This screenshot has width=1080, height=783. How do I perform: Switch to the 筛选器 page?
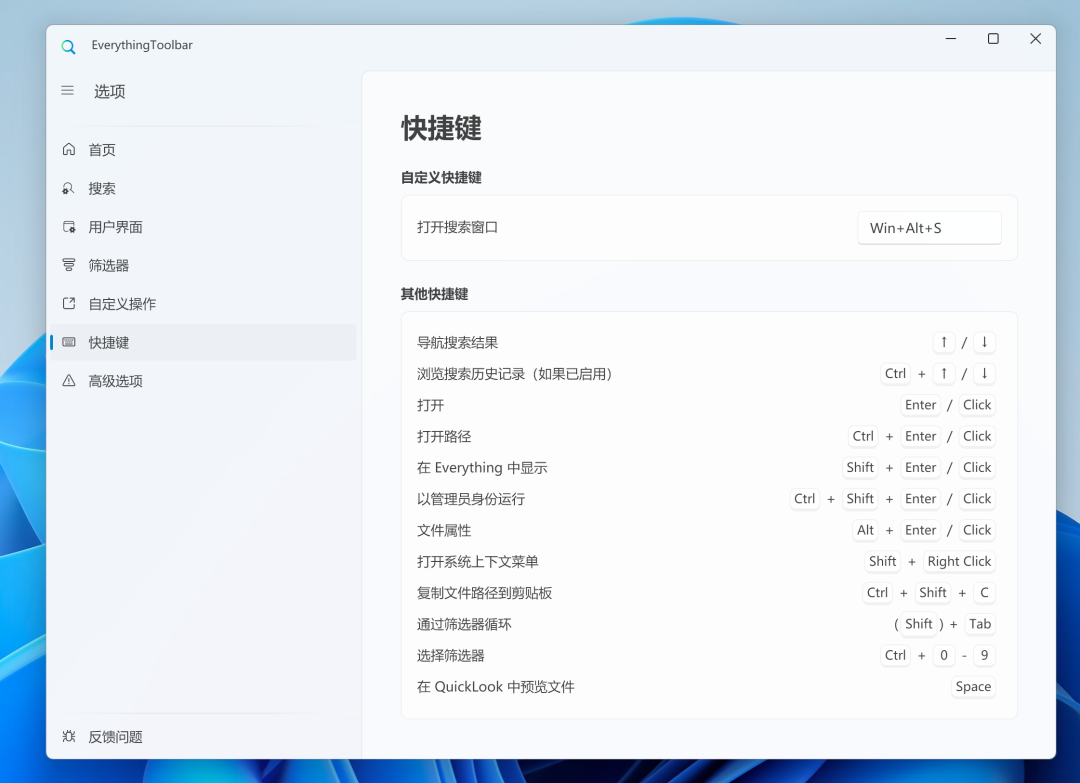click(203, 265)
